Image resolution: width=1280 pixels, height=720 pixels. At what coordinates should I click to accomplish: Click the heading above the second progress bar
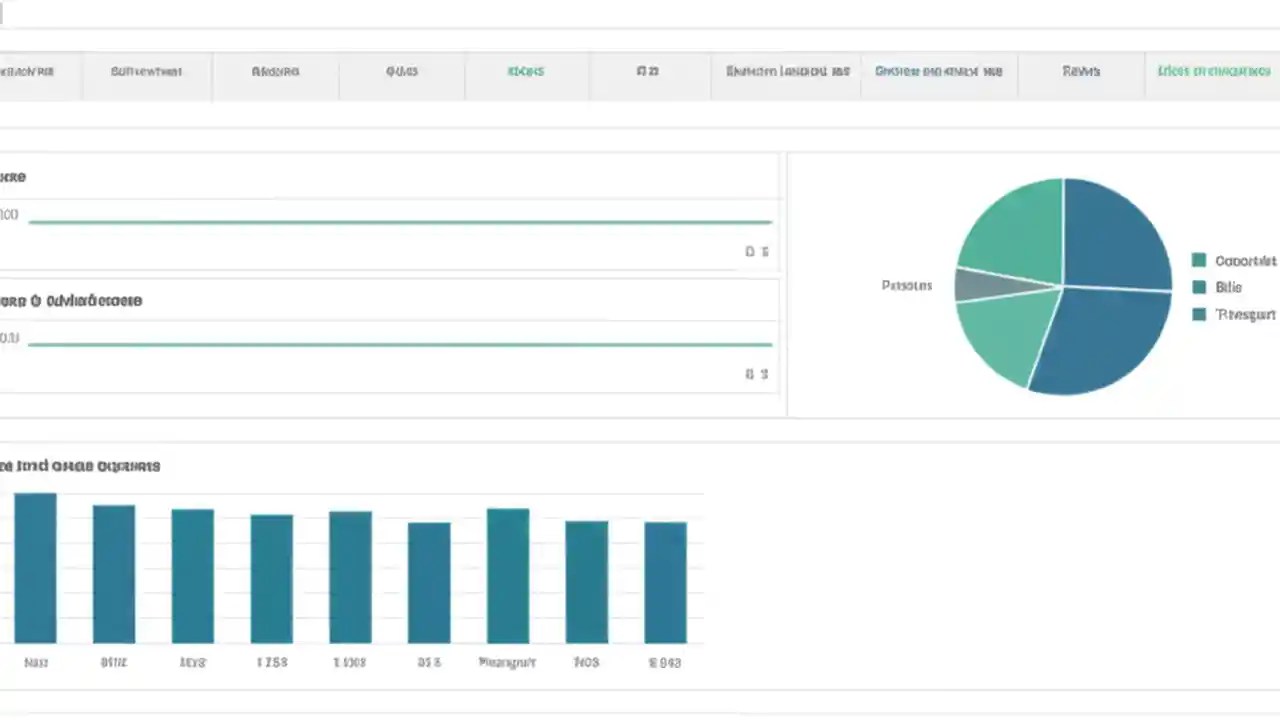(70, 300)
